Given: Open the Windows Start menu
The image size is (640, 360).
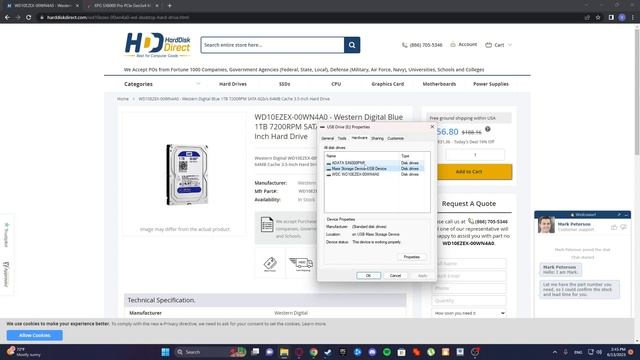Looking at the screenshot, I should pyautogui.click(x=165, y=352).
